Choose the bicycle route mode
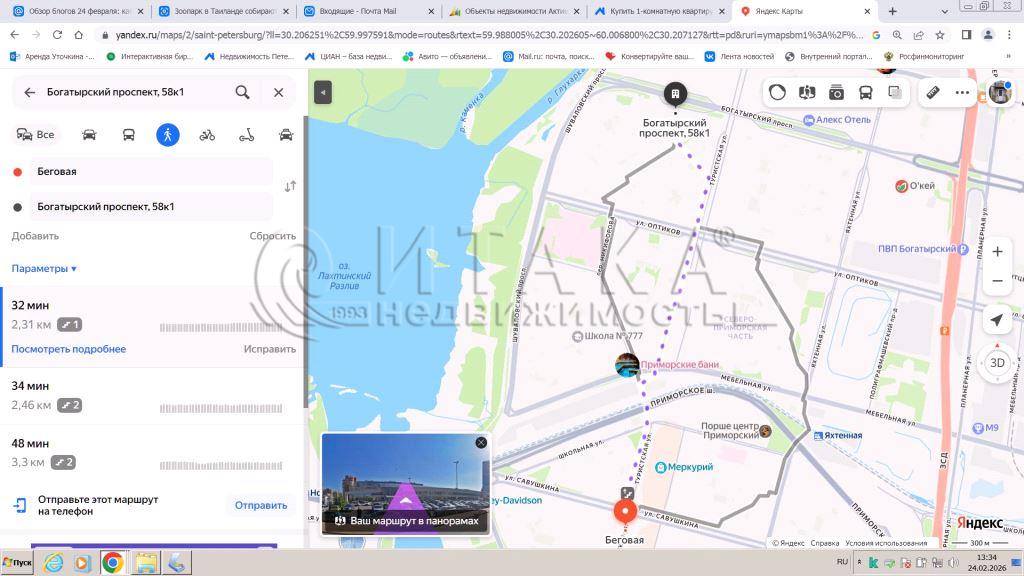This screenshot has width=1024, height=576. [x=207, y=135]
